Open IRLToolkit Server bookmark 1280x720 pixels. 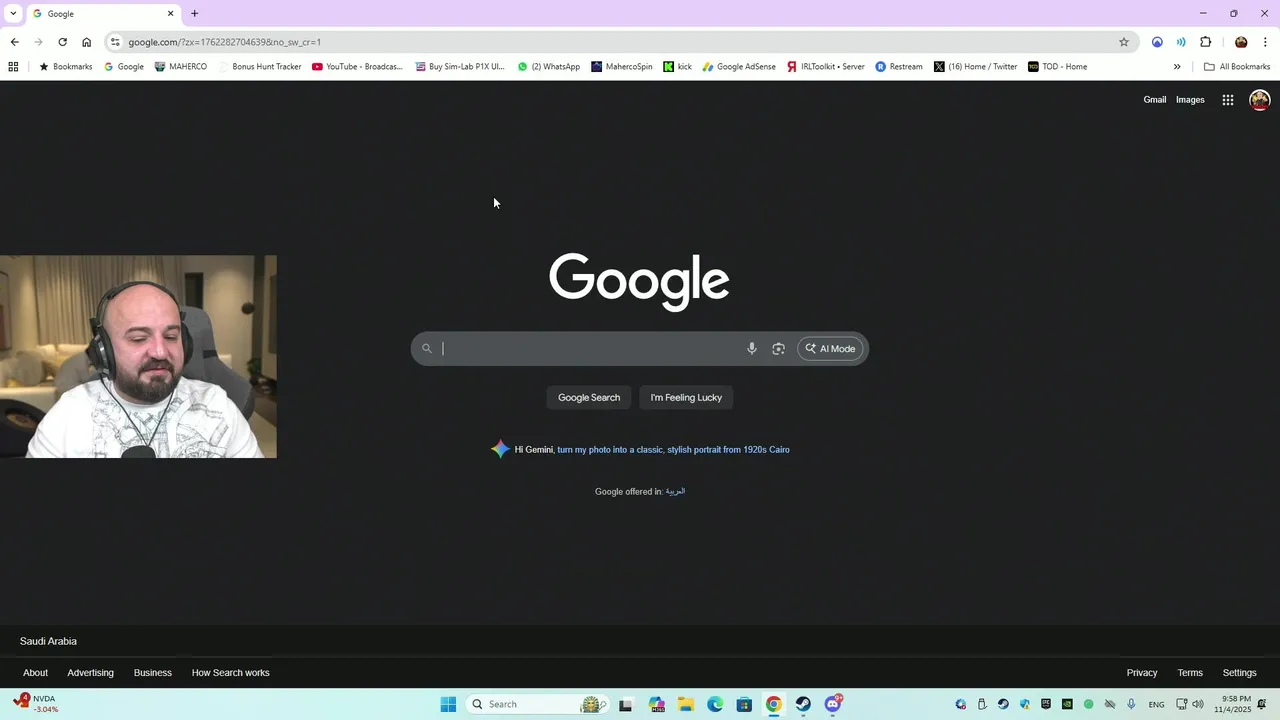(825, 67)
